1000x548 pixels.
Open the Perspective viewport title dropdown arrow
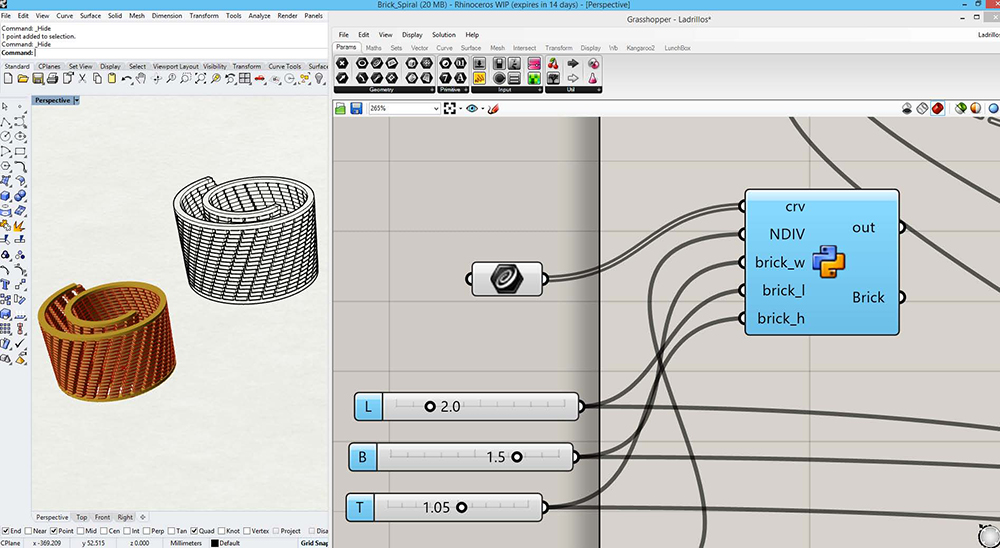point(77,100)
